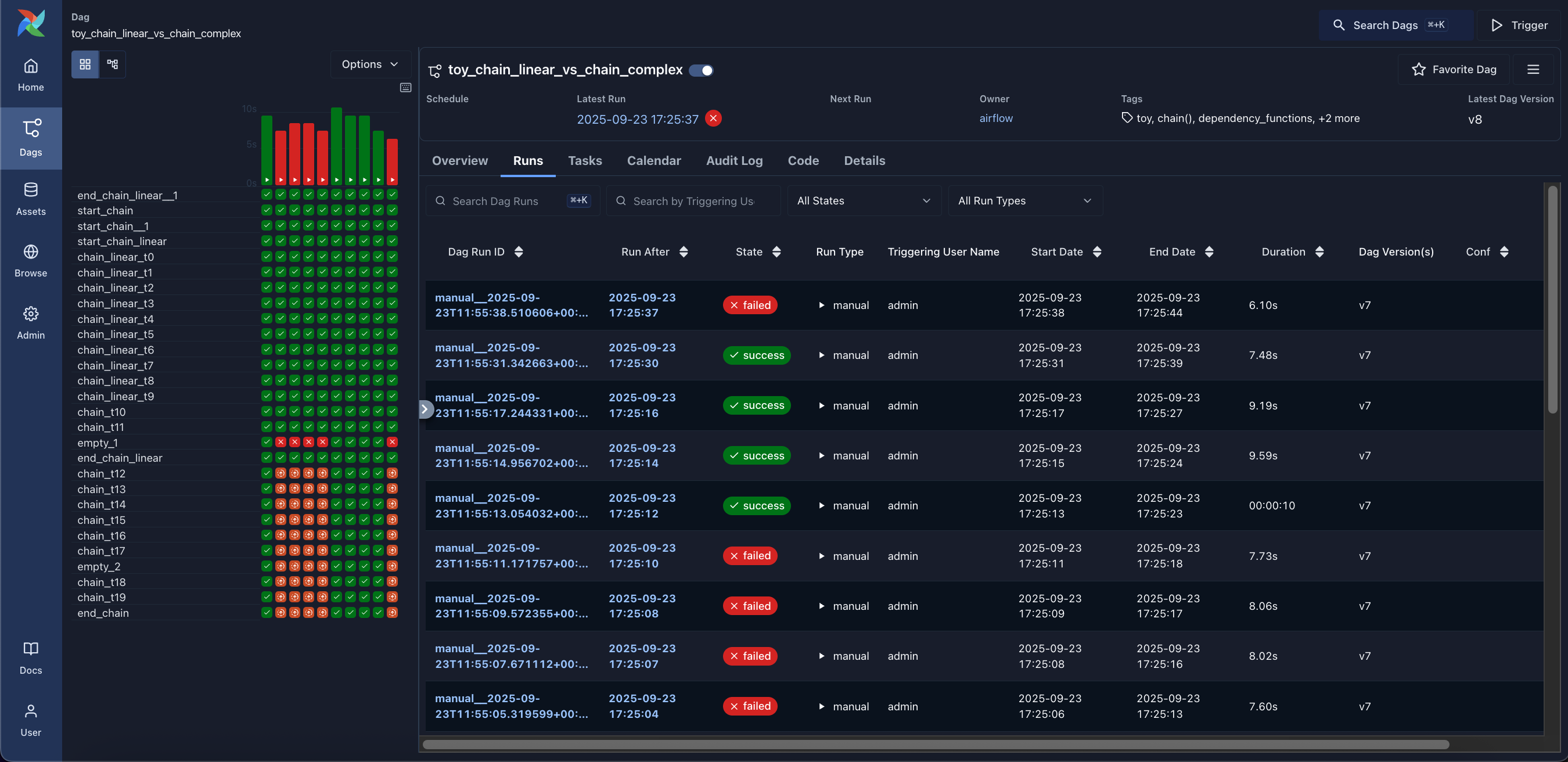
Task: Open the Audit Log tab
Action: click(x=734, y=161)
